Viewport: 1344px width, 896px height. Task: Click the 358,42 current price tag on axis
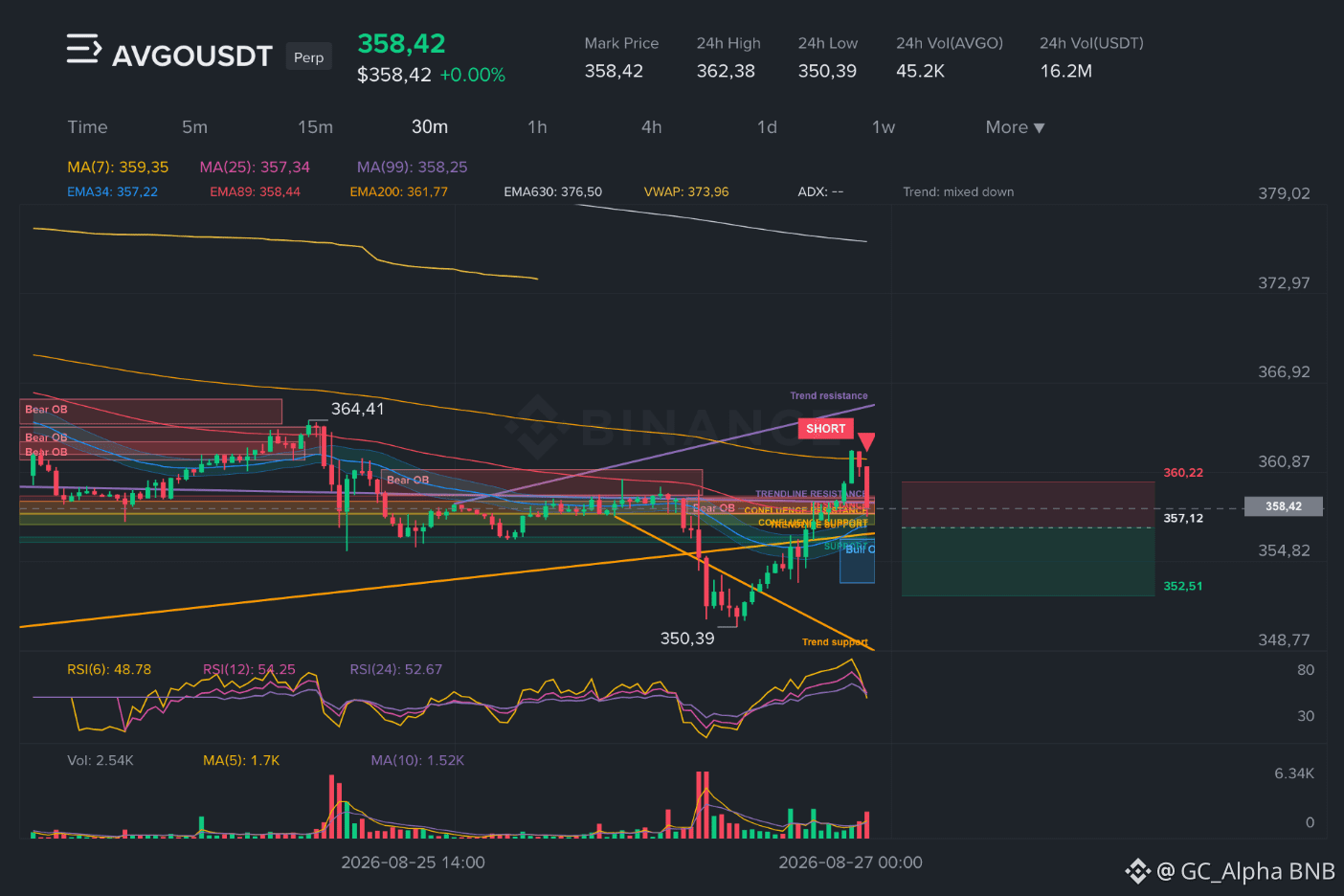pos(1283,506)
